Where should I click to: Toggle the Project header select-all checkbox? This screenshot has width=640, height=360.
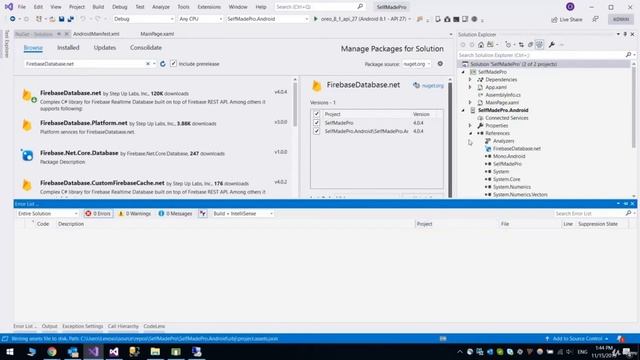click(x=316, y=114)
